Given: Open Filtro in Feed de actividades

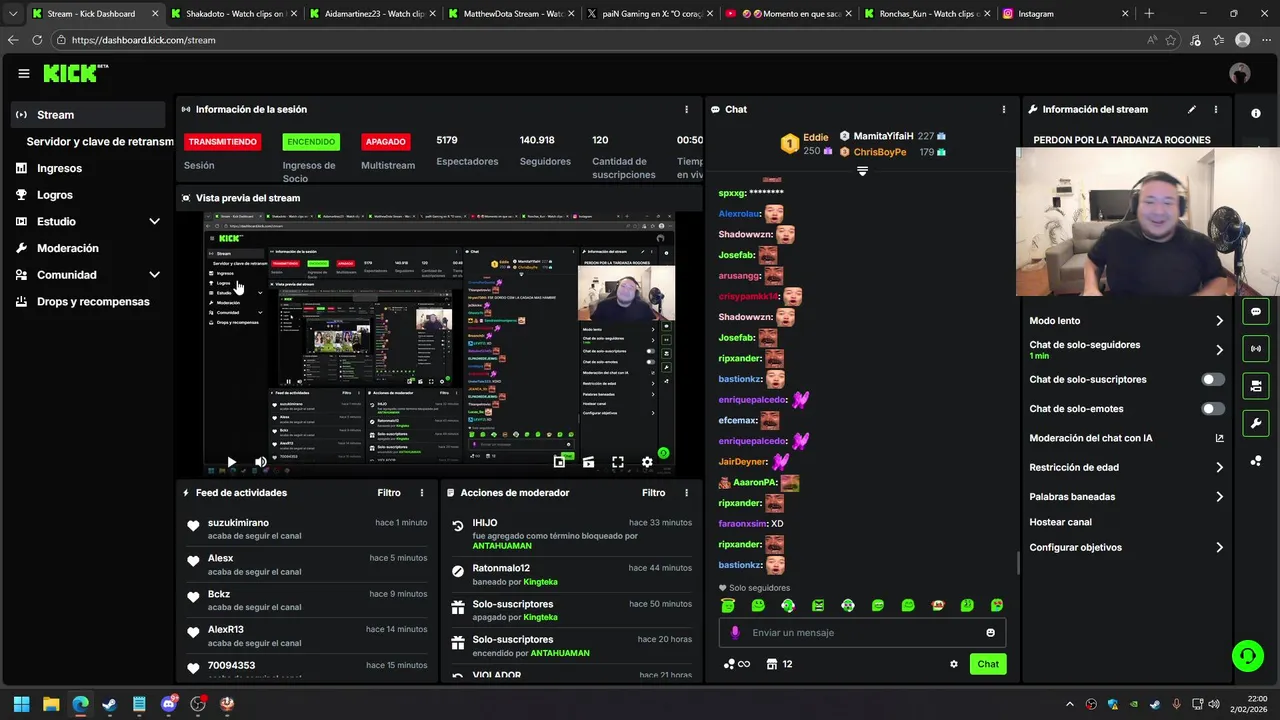Looking at the screenshot, I should tap(389, 493).
